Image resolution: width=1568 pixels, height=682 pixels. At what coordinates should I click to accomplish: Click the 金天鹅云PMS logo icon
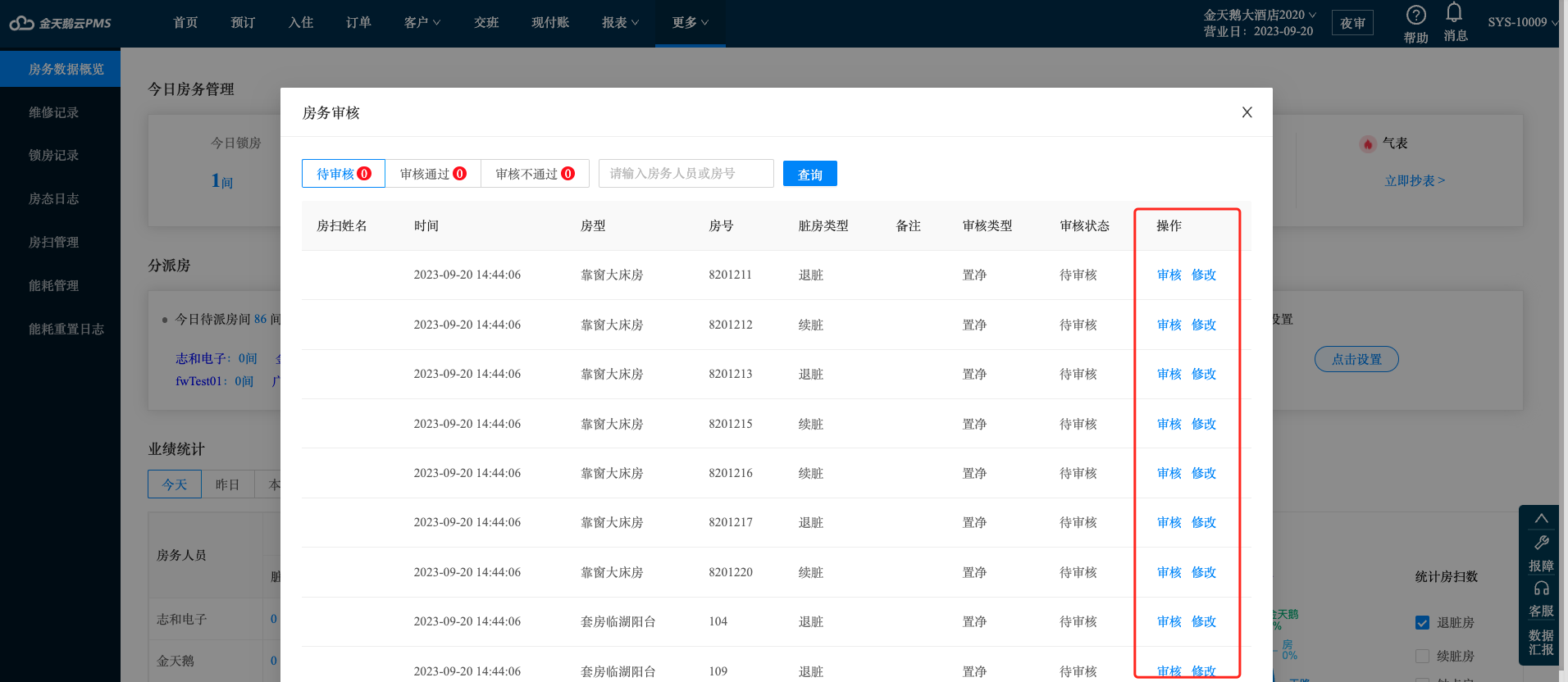(21, 23)
